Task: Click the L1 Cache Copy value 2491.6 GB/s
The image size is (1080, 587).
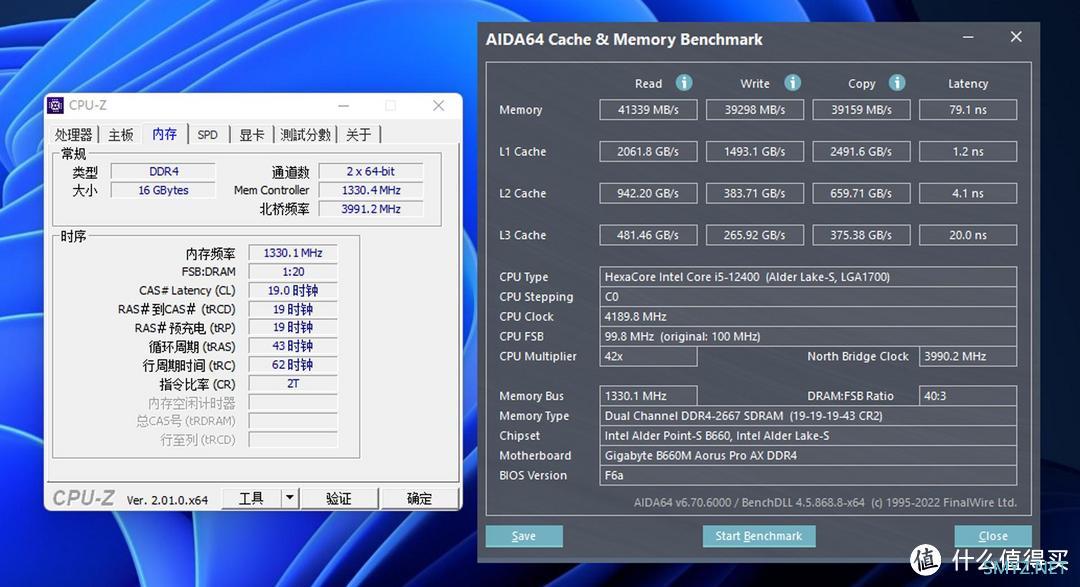Action: pyautogui.click(x=861, y=152)
